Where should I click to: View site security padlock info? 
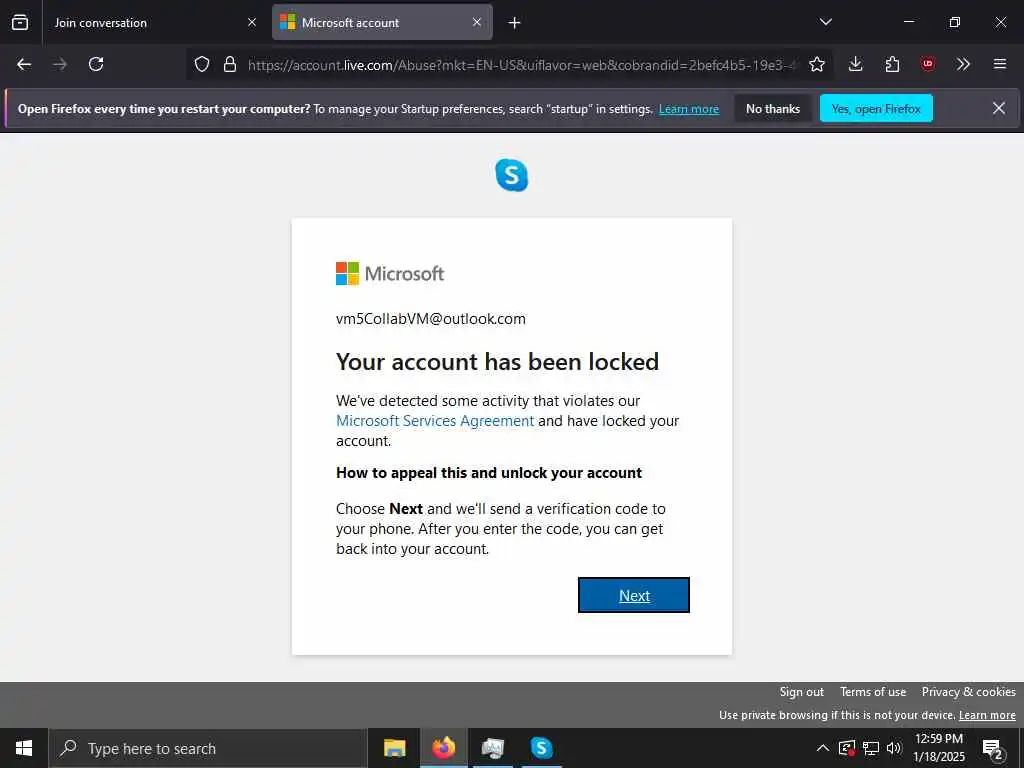coord(230,64)
